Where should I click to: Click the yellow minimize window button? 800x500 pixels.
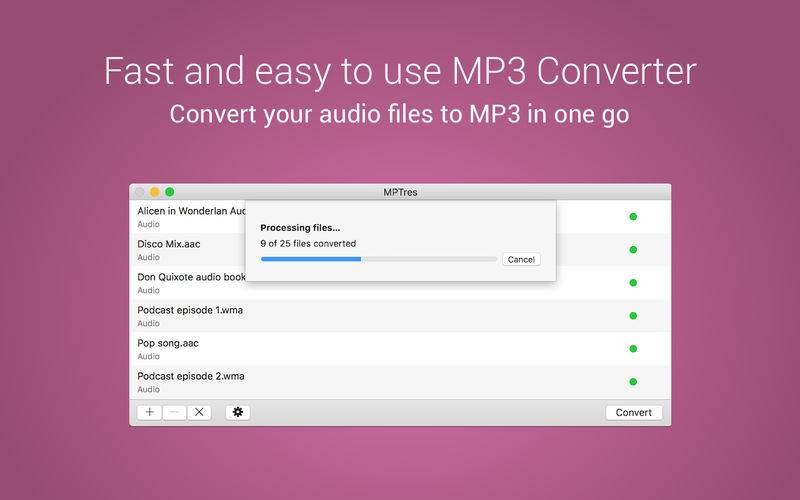[x=155, y=192]
